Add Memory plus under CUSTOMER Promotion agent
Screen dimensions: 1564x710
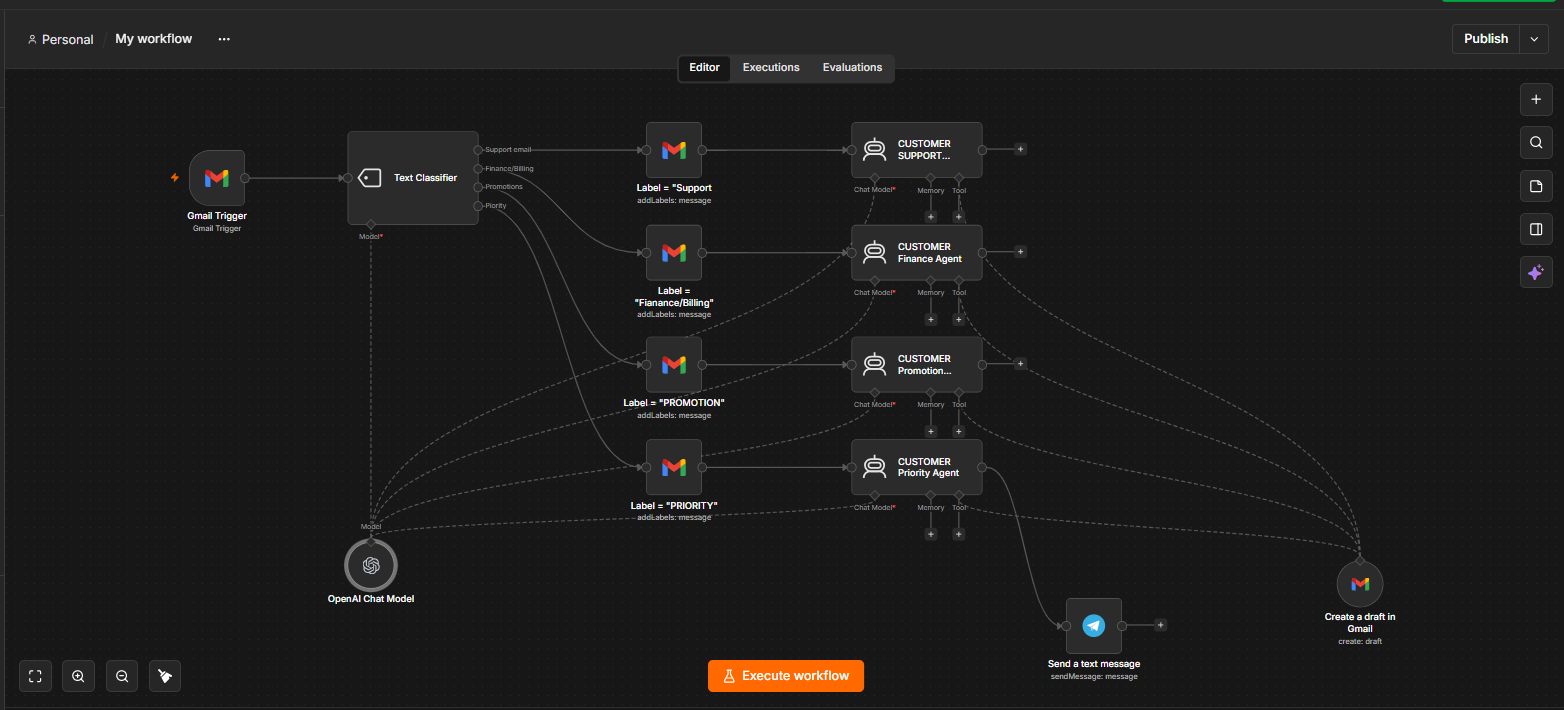coord(930,432)
